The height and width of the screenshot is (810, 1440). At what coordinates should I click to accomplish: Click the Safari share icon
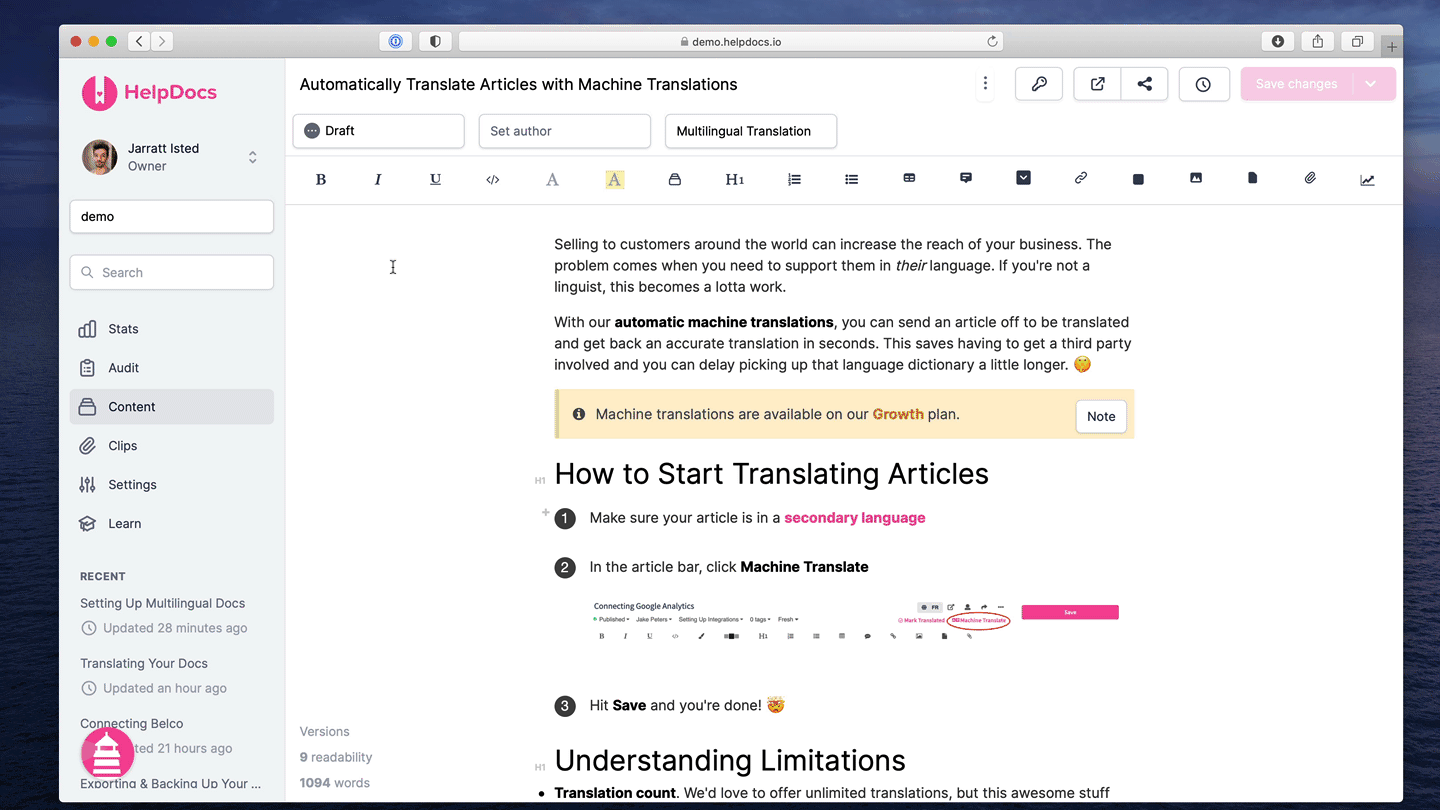1318,41
